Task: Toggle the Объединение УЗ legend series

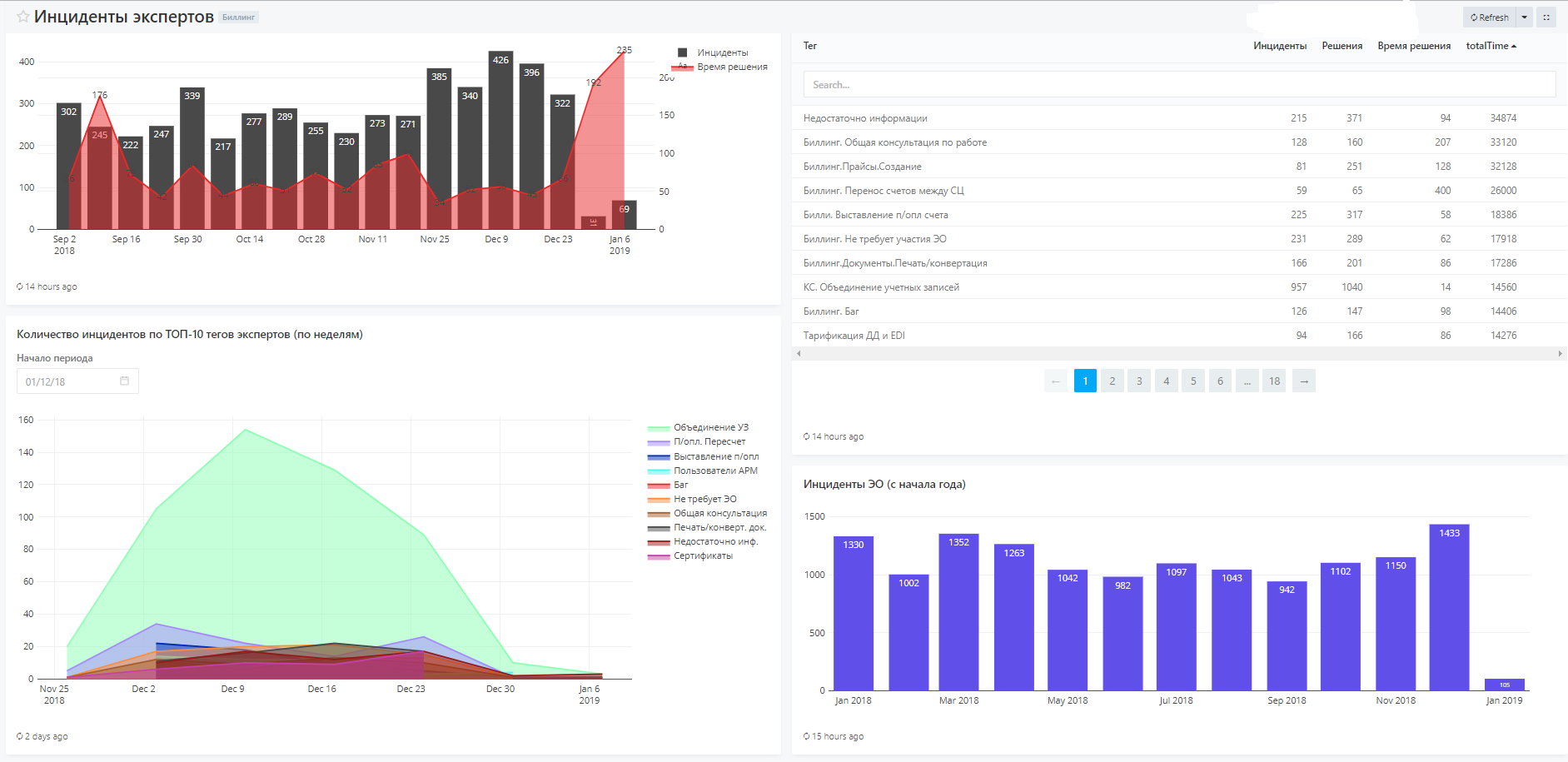Action: 699,427
